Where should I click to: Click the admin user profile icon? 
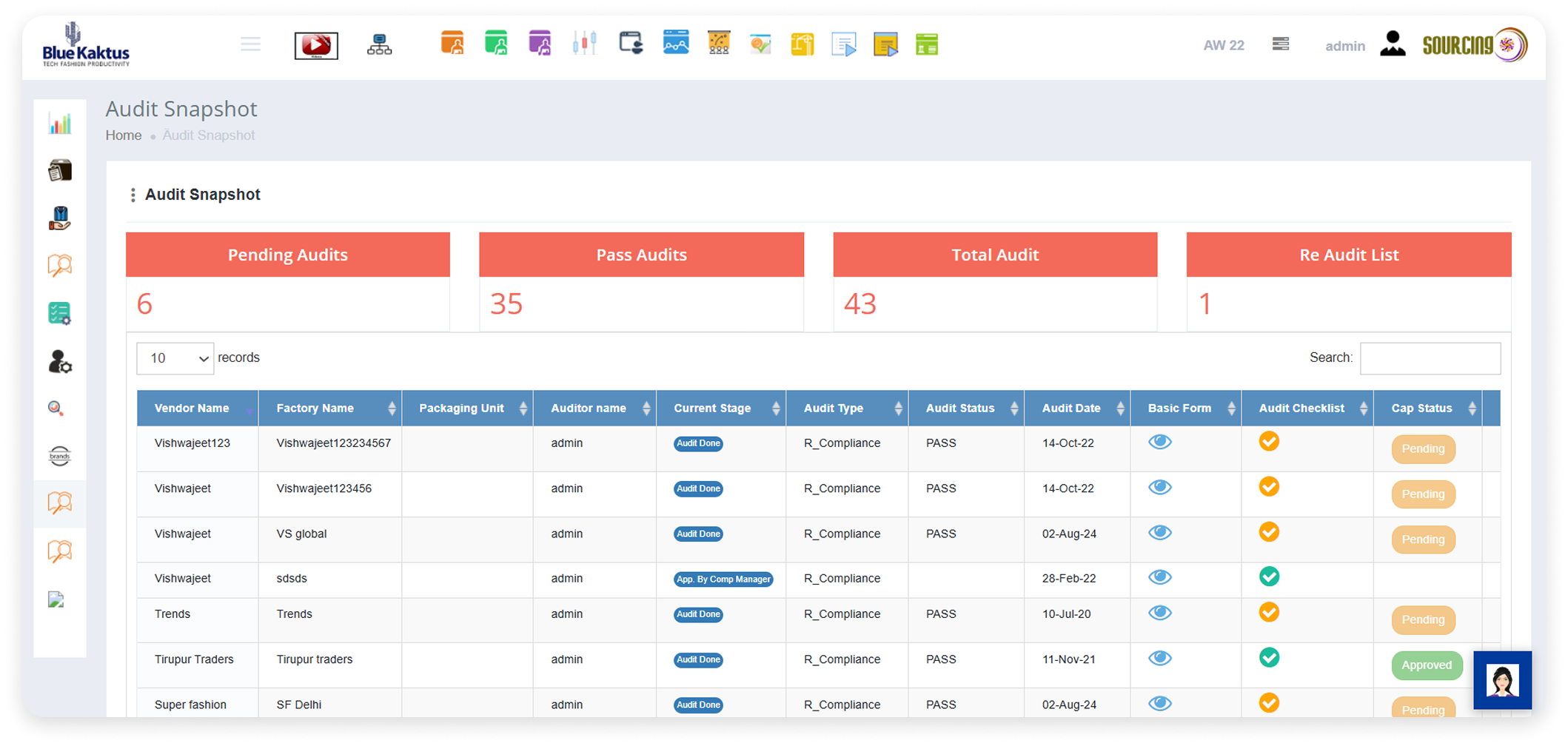[1393, 44]
